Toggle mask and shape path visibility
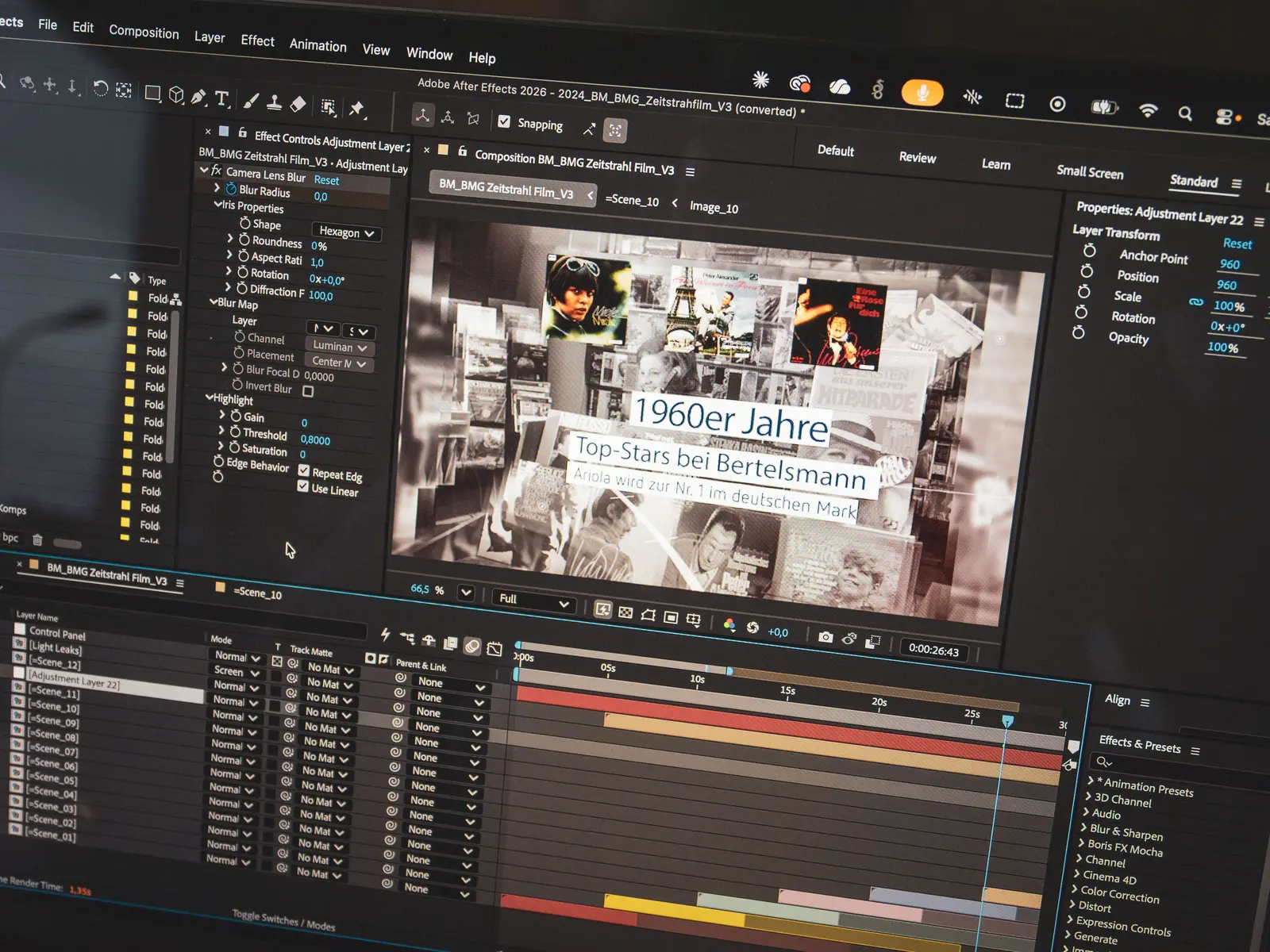Viewport: 1270px width, 952px height. 648,615
